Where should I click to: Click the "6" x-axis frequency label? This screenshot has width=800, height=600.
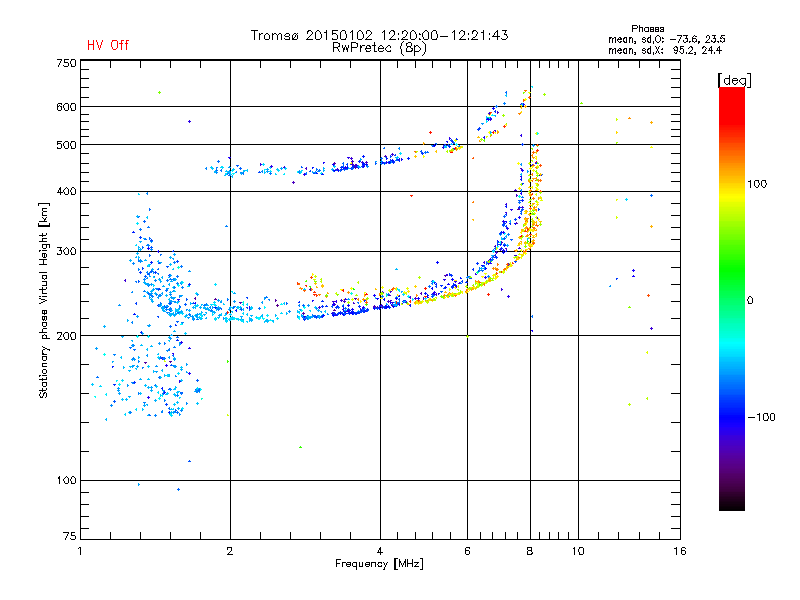click(467, 551)
